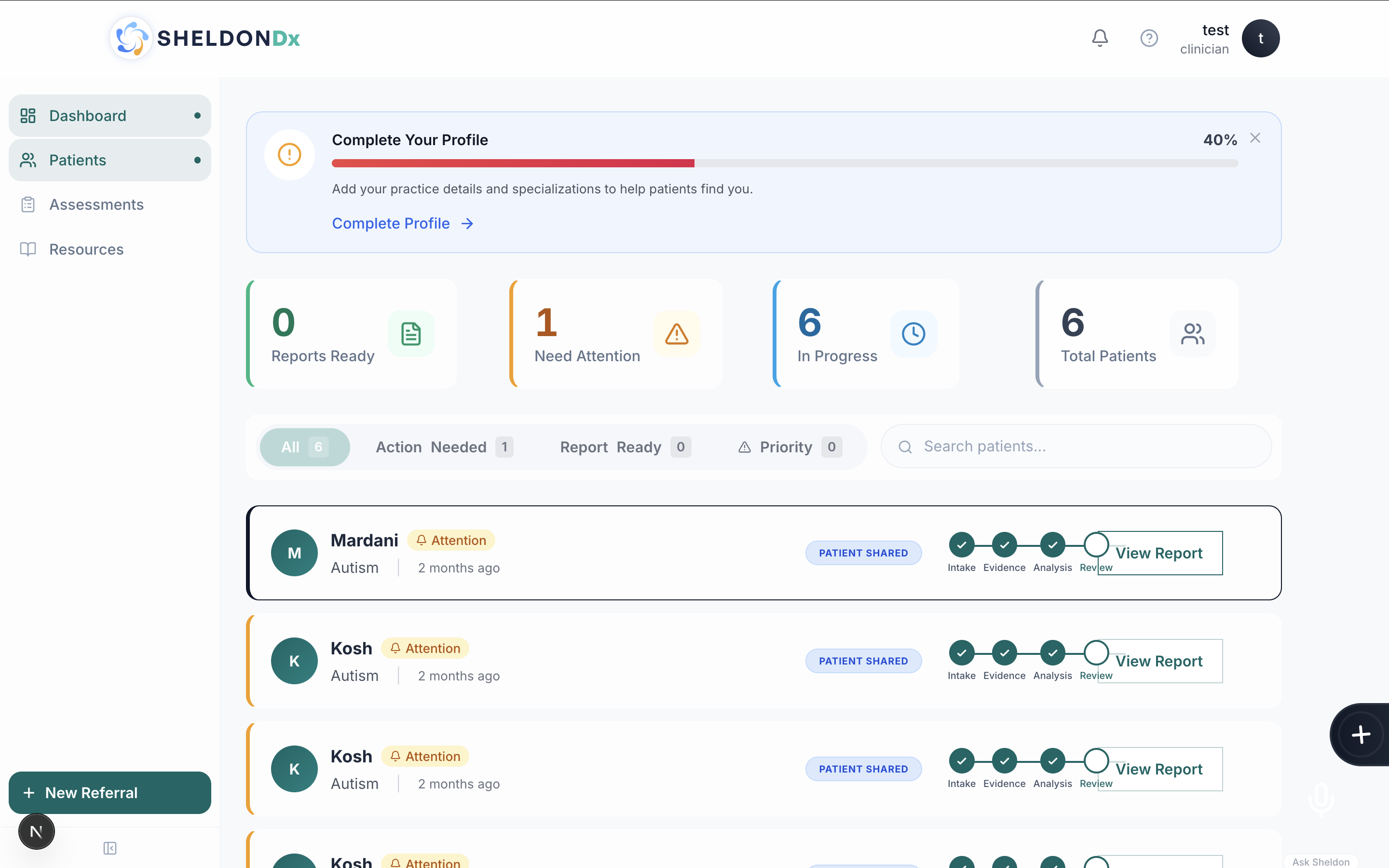Screen dimensions: 1389x868
Task: Open the help question mark icon
Action: (1148, 38)
